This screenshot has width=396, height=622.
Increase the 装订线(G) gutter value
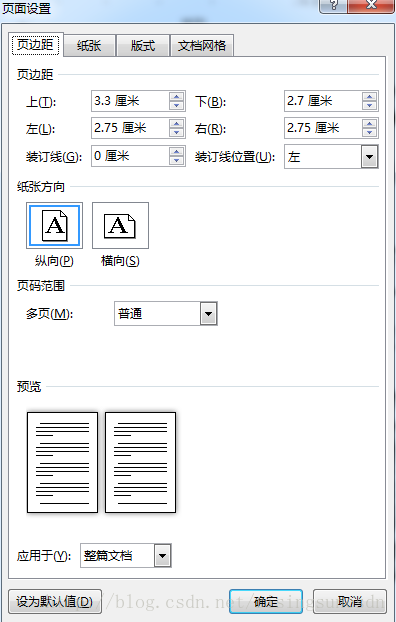pos(177,152)
